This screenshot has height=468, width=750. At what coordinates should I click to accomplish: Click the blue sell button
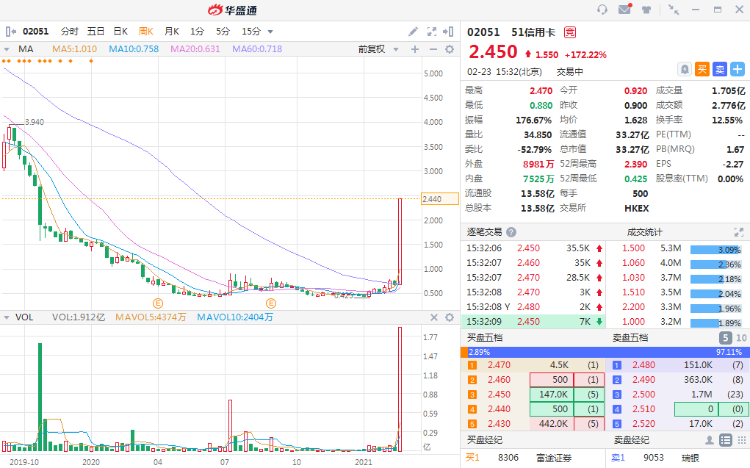click(x=720, y=70)
